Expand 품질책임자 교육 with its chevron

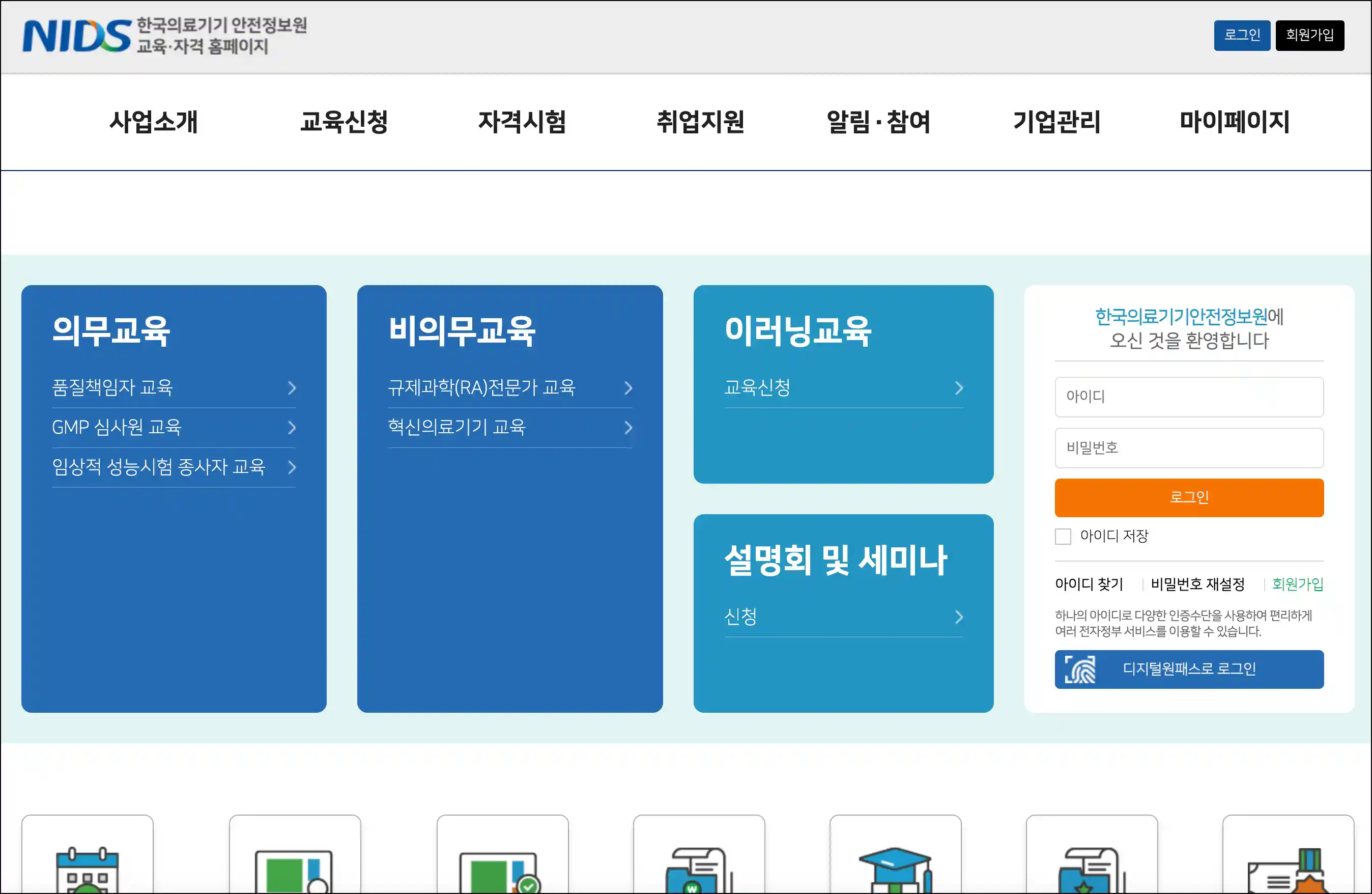point(292,388)
